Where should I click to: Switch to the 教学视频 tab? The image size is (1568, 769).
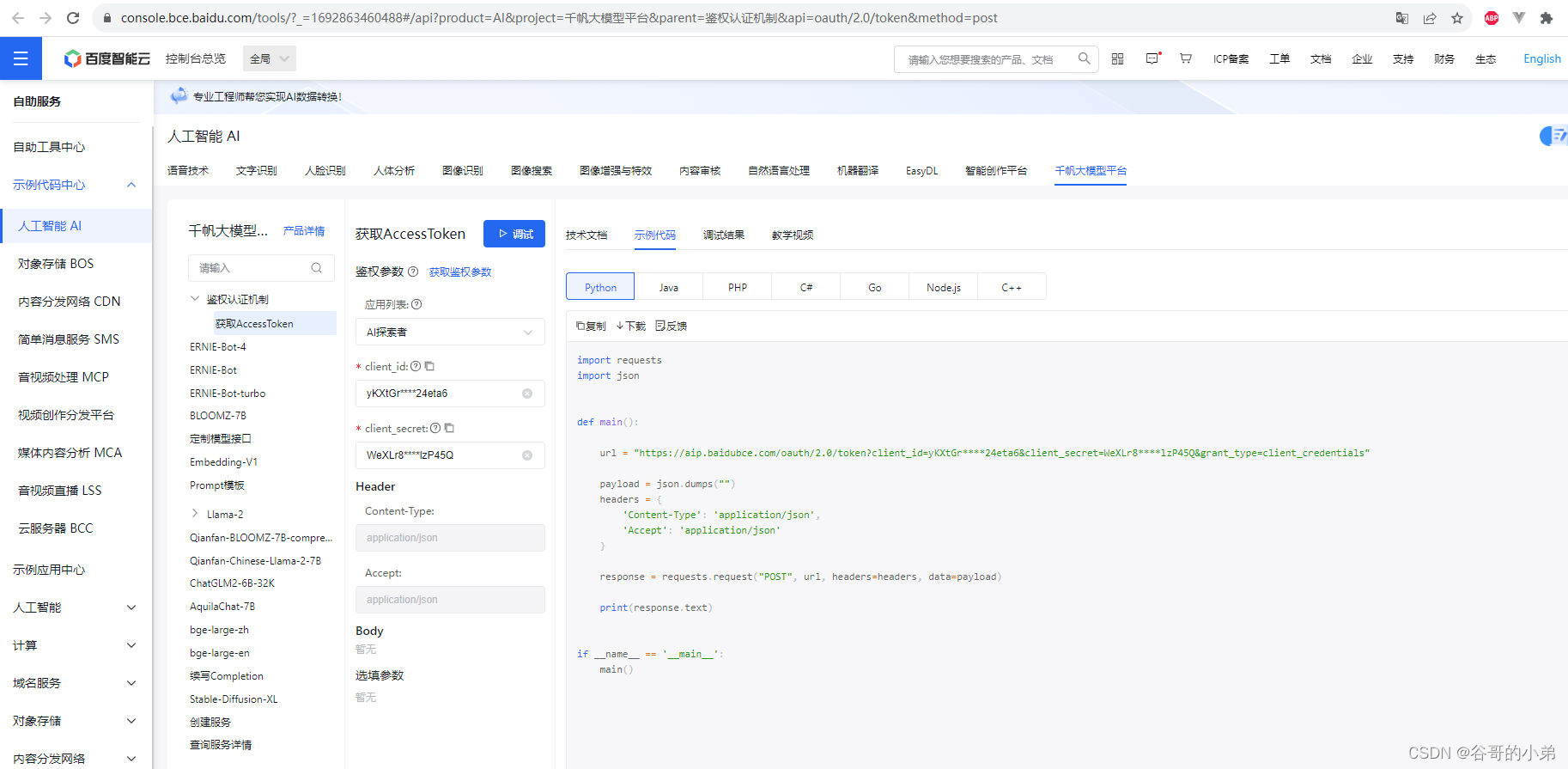[793, 235]
